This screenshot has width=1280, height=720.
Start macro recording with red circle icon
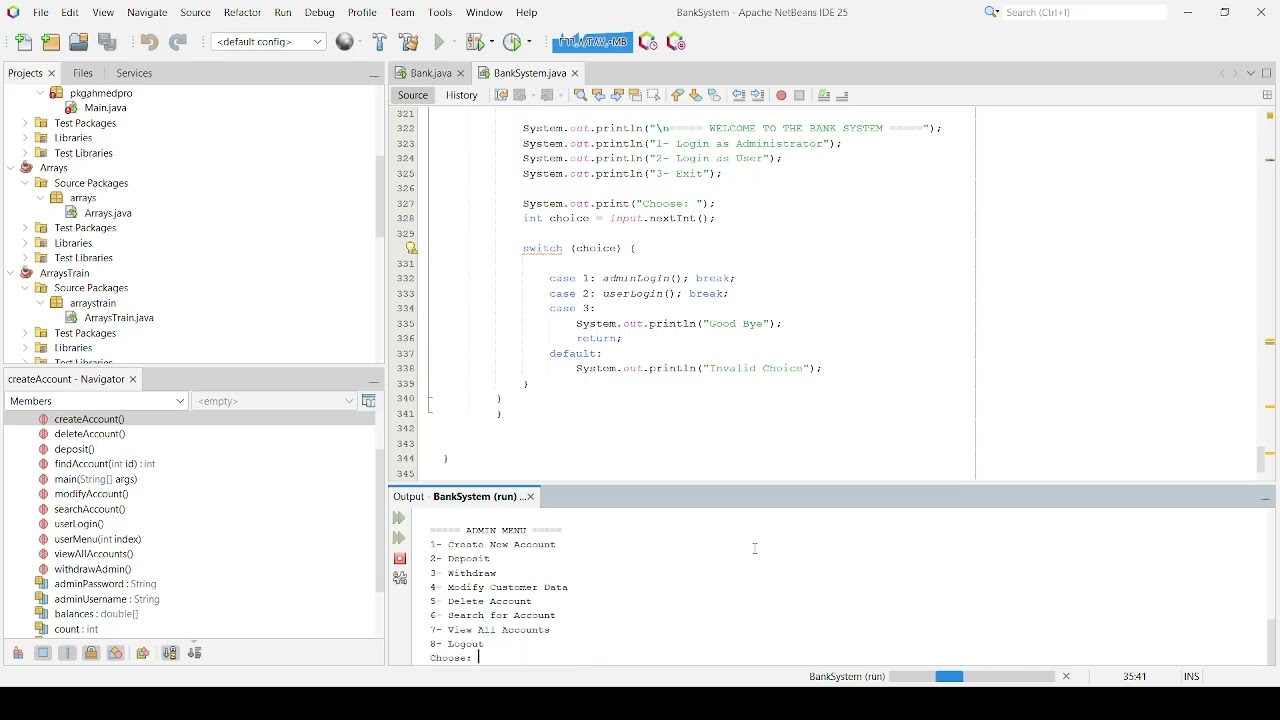(x=781, y=95)
